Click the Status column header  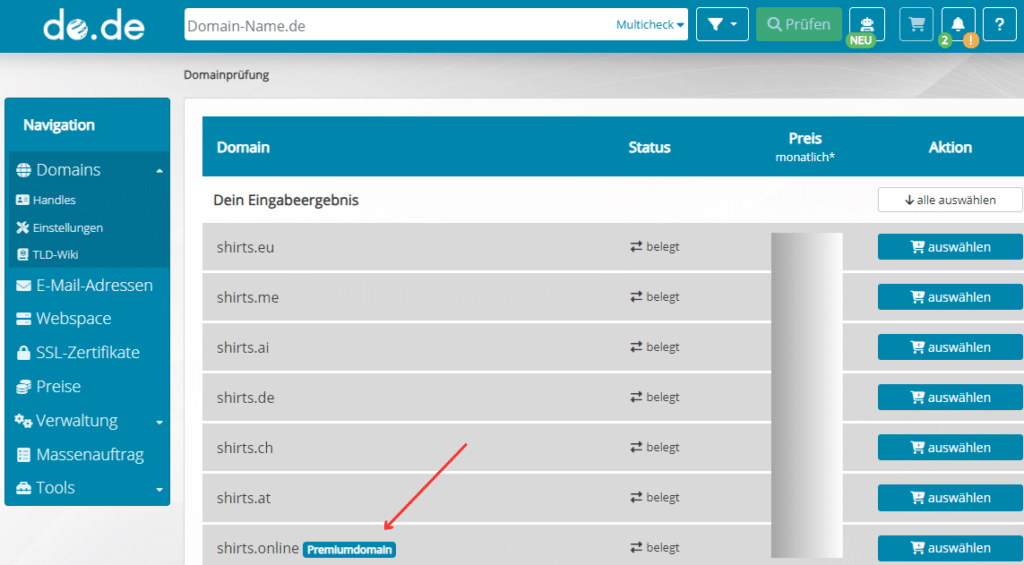[x=649, y=147]
